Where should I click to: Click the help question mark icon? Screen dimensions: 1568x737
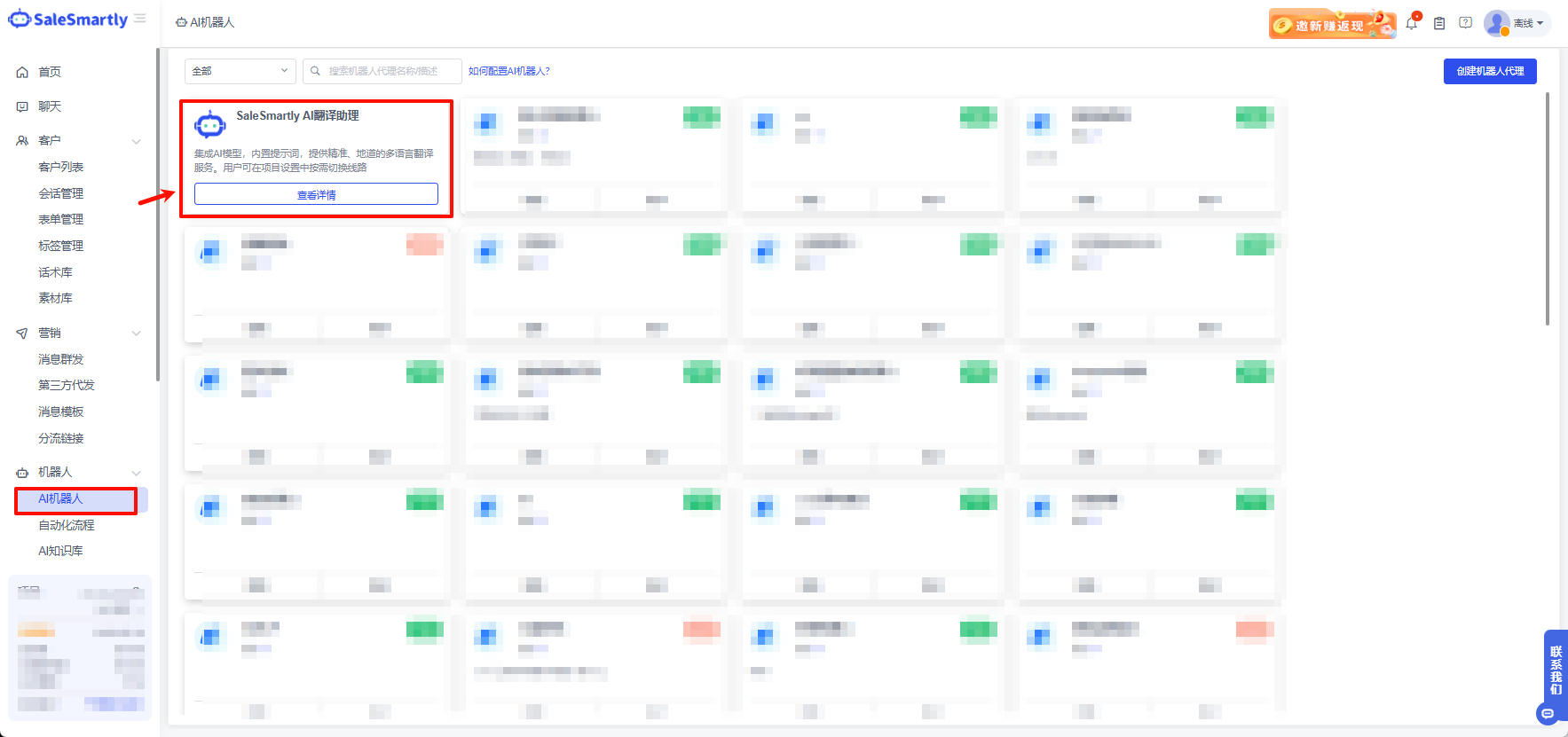[1465, 23]
